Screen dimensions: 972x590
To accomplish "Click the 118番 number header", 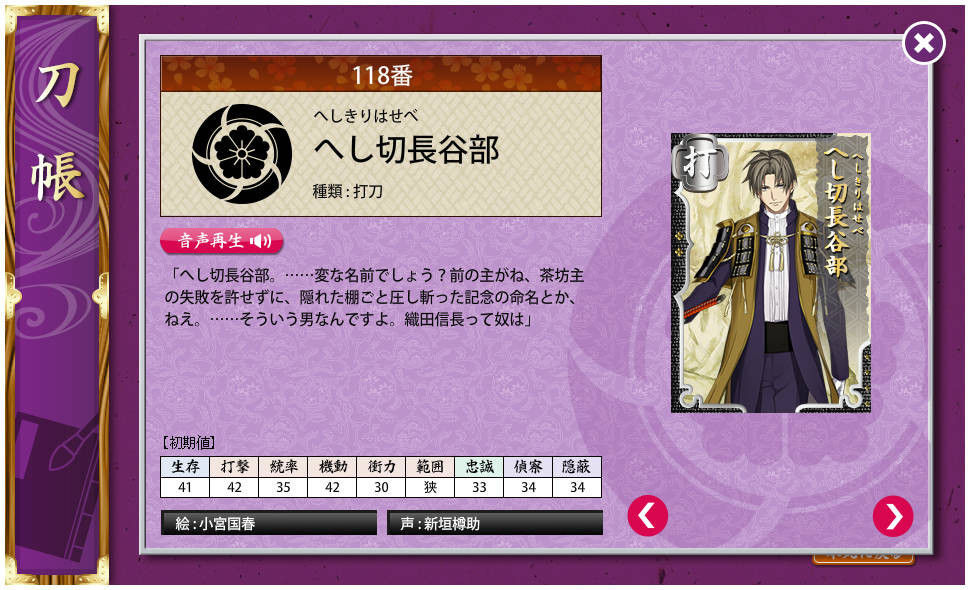I will (381, 74).
